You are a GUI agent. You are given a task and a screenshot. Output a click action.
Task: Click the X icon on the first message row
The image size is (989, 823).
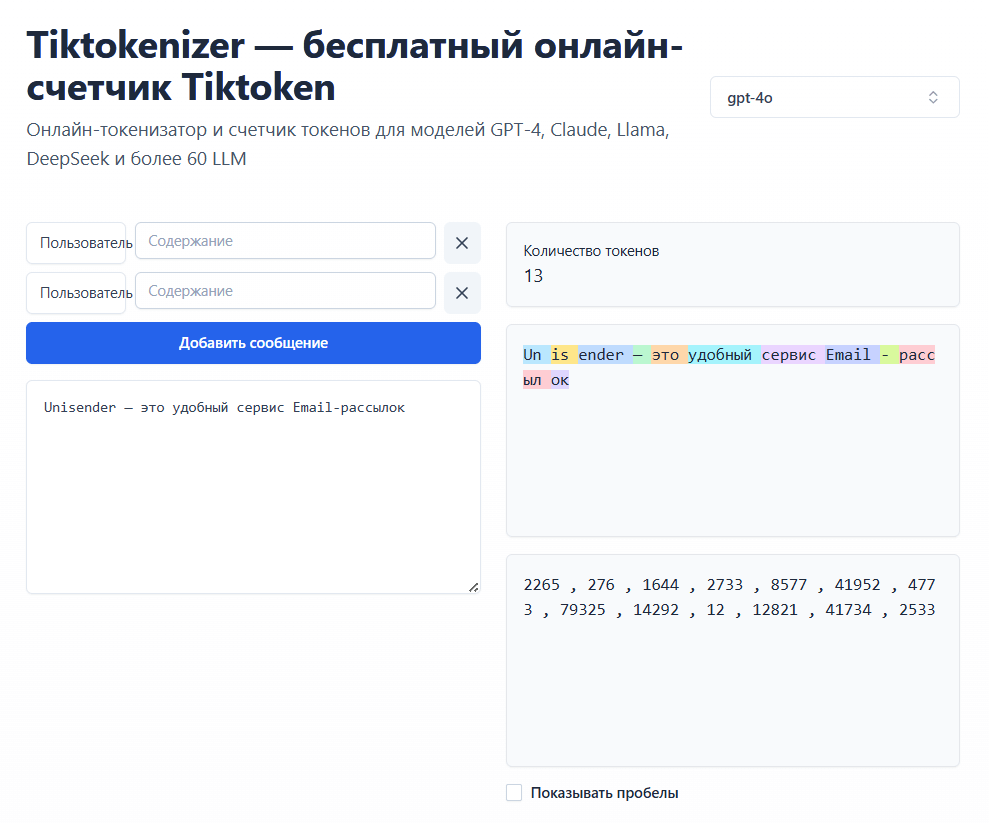(x=461, y=242)
